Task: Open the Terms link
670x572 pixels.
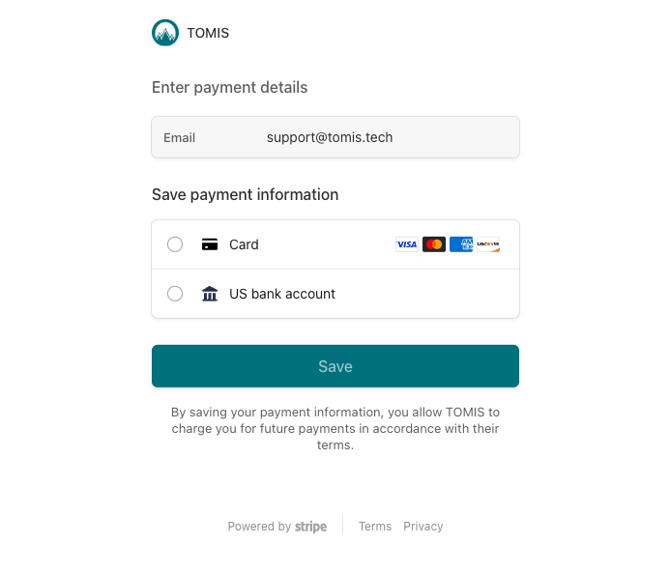Action: coord(375,526)
